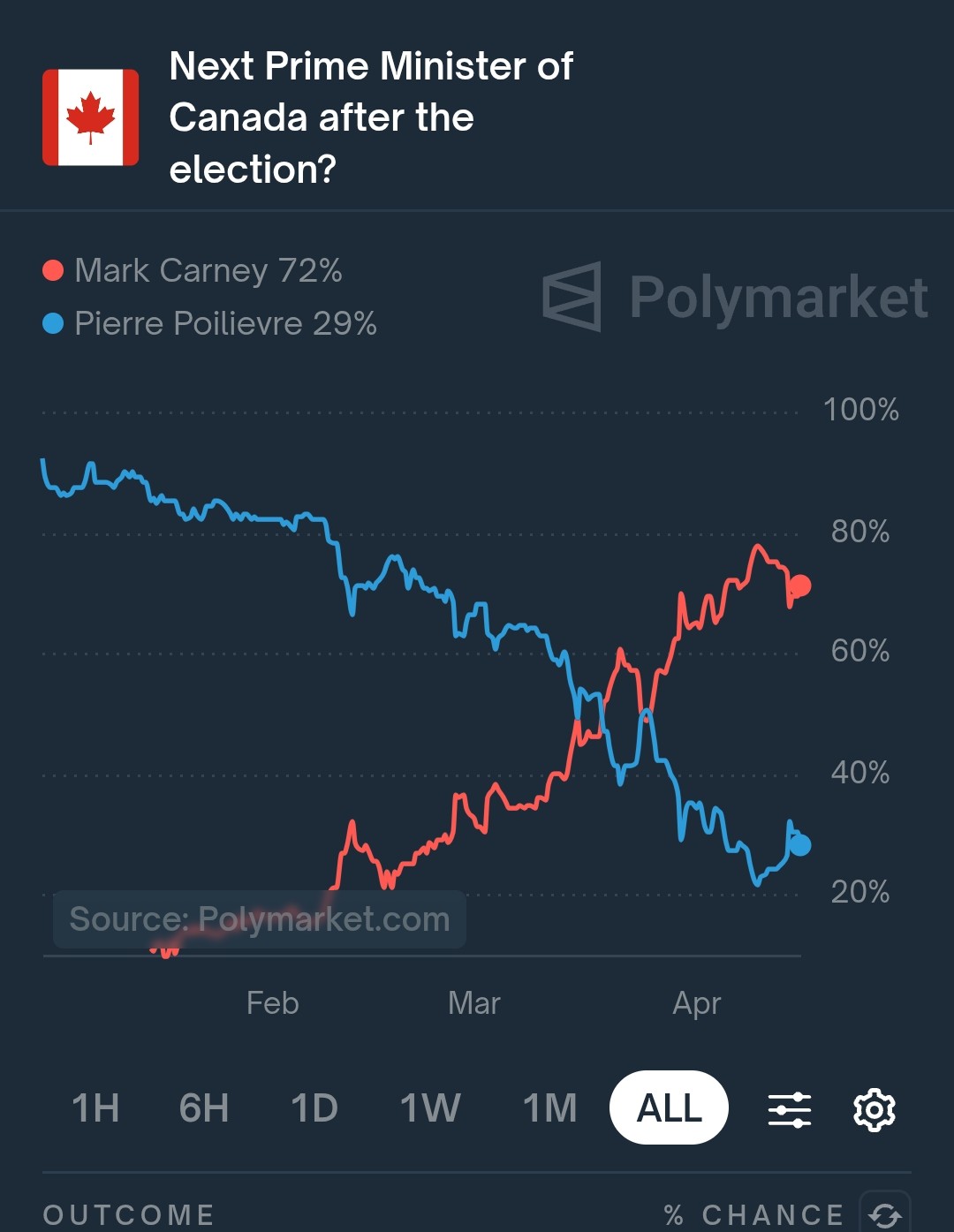Click the OUTCOME column header
The image size is (954, 1232).
click(129, 1215)
